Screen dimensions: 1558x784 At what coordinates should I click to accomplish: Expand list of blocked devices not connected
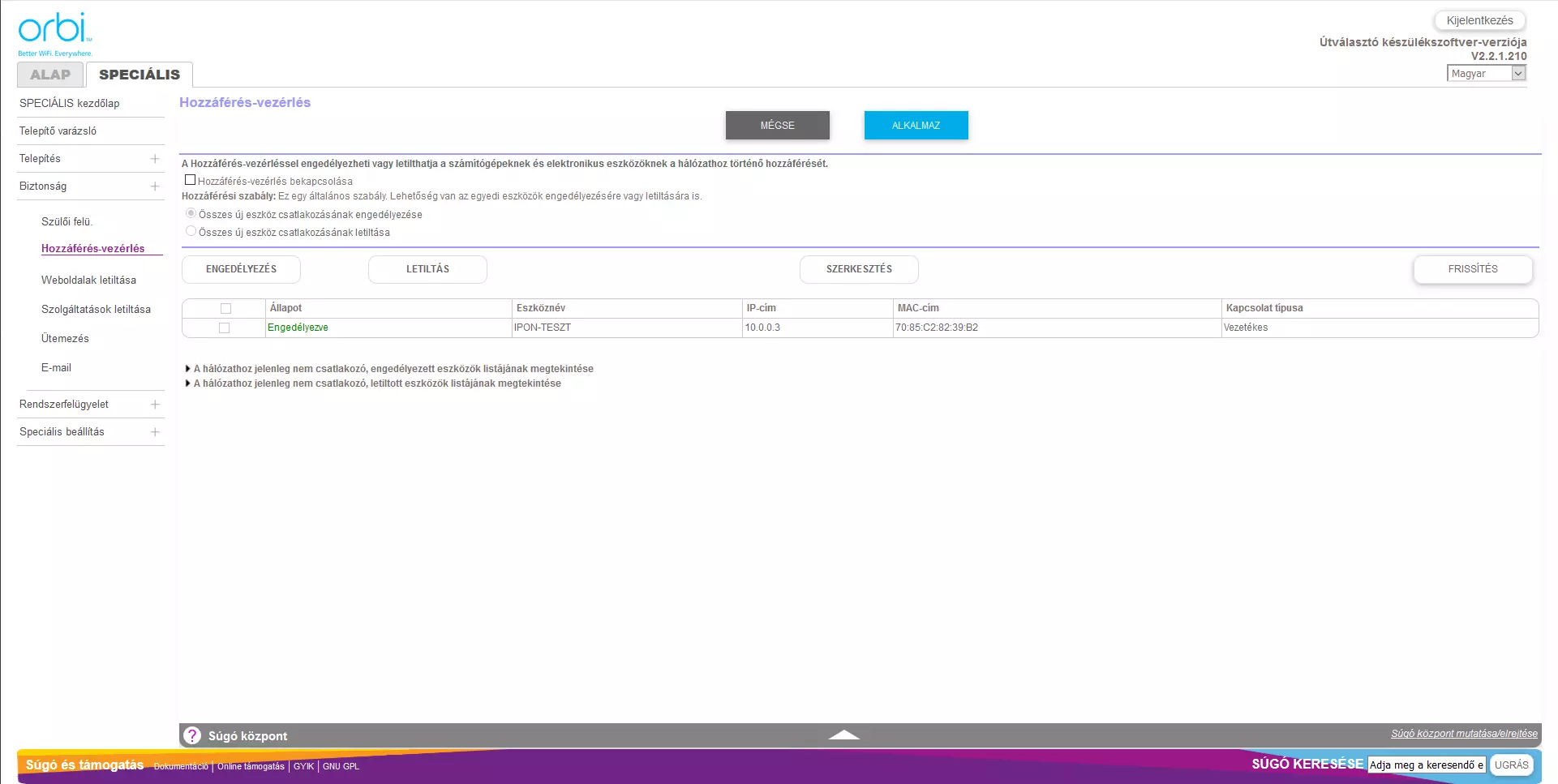376,383
